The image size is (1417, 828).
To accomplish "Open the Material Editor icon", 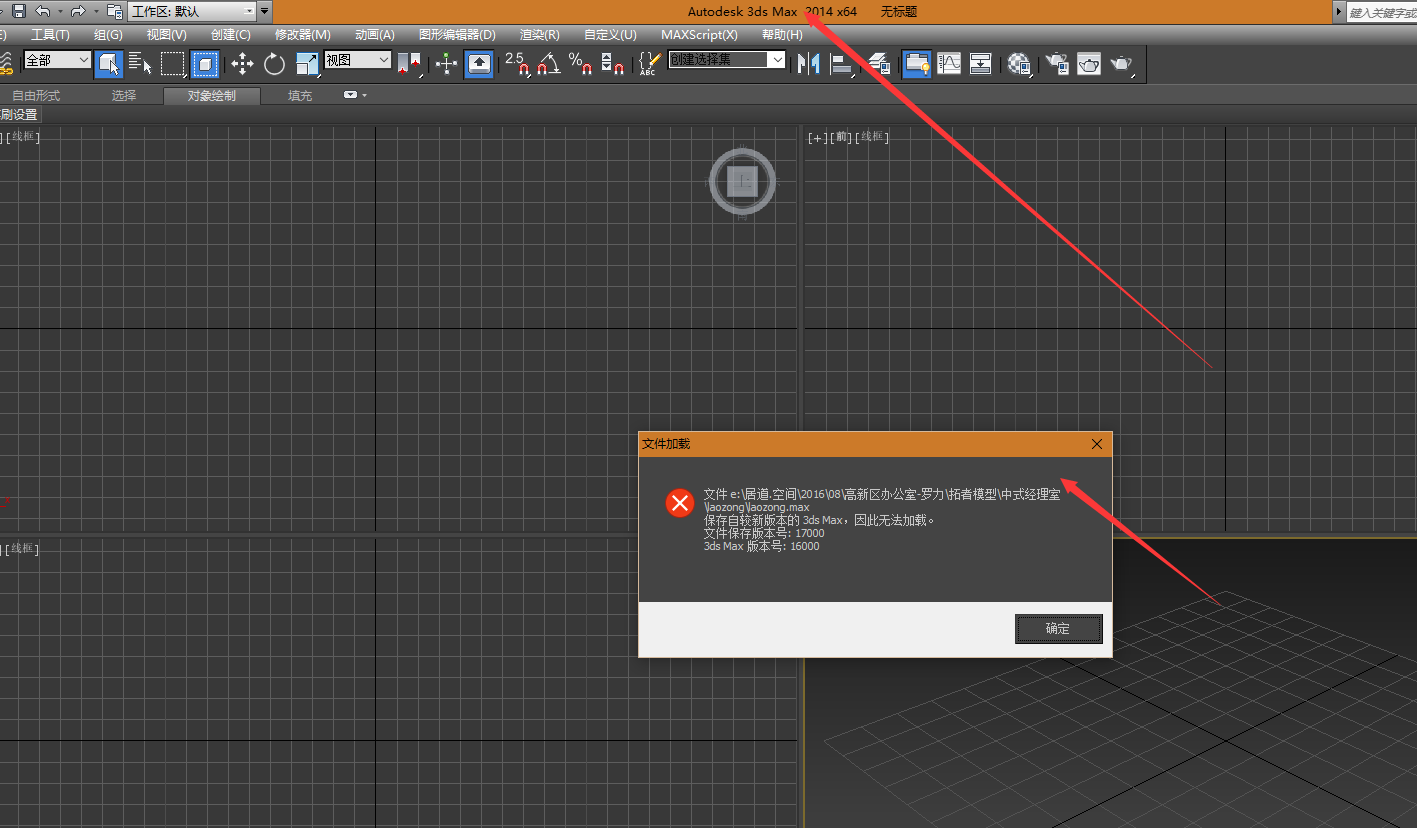I will 1019,64.
